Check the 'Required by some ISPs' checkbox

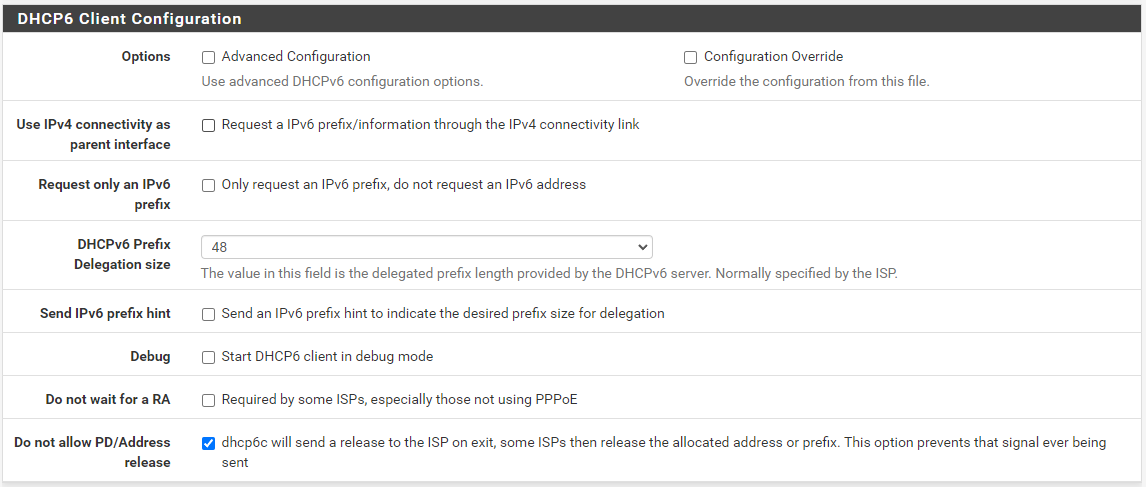tap(209, 400)
